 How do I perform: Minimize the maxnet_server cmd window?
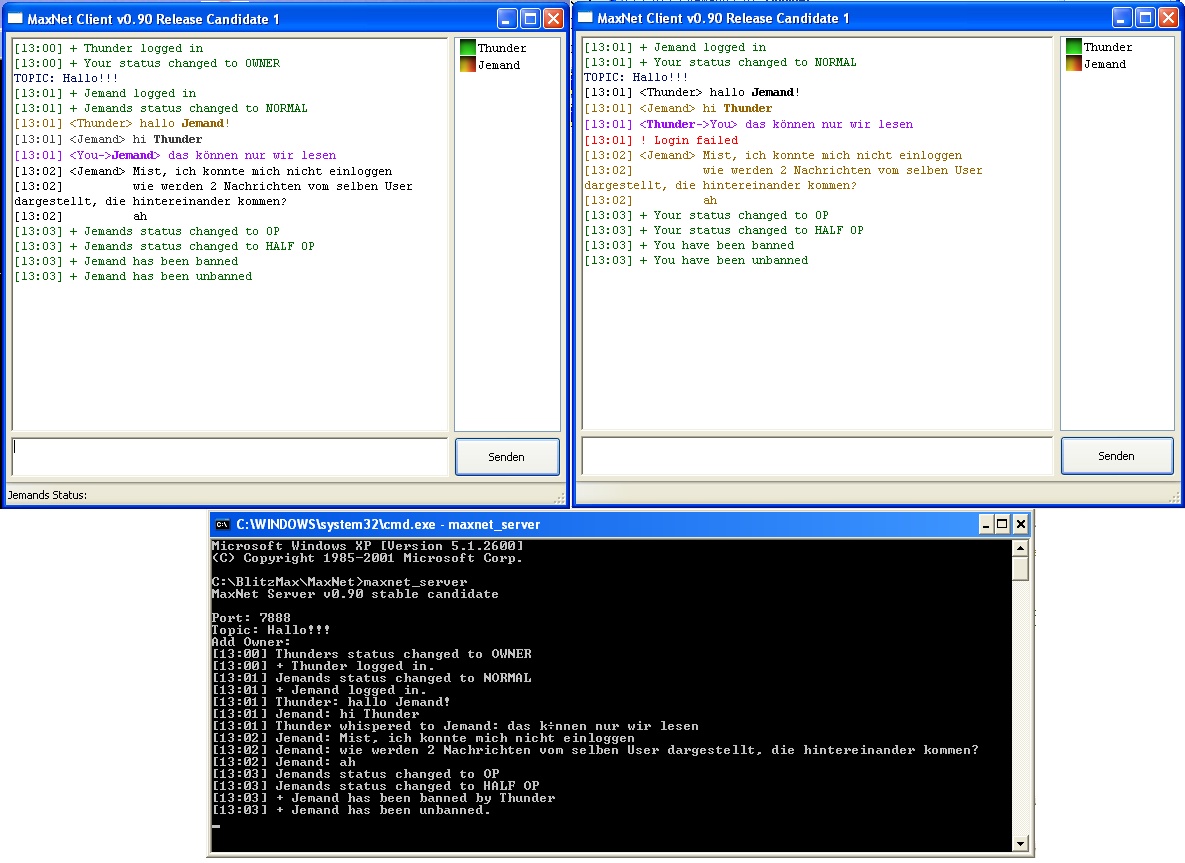[x=984, y=524]
